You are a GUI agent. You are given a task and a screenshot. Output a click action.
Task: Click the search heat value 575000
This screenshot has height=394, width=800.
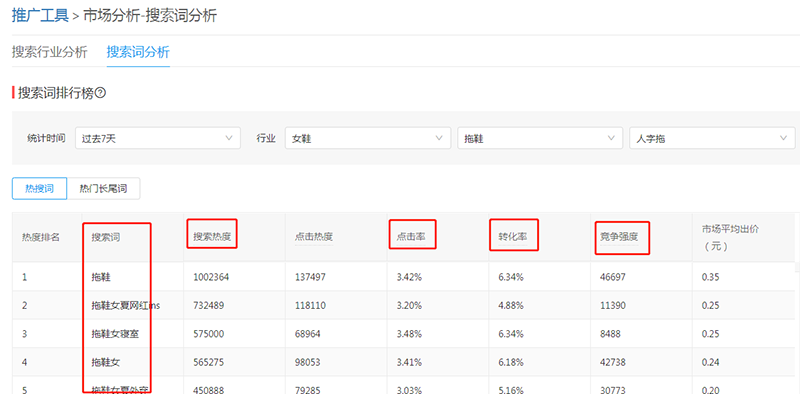click(208, 334)
